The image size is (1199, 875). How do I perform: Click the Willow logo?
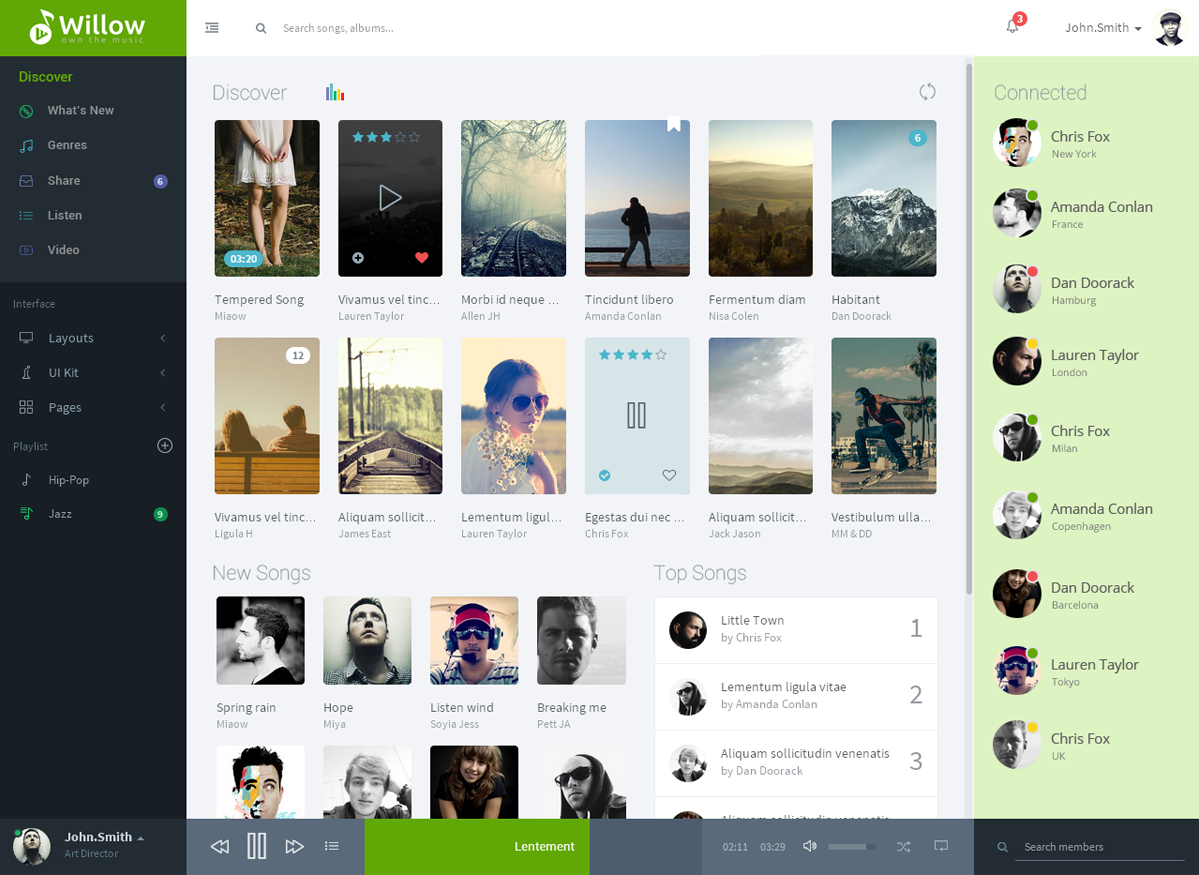click(88, 28)
